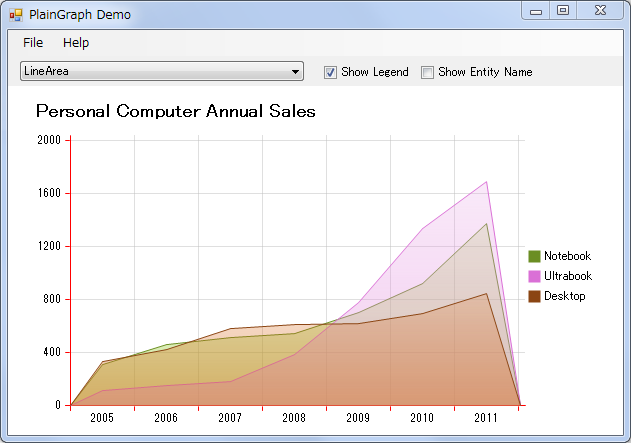
Task: Click the 2008 x-axis label
Action: tap(294, 418)
